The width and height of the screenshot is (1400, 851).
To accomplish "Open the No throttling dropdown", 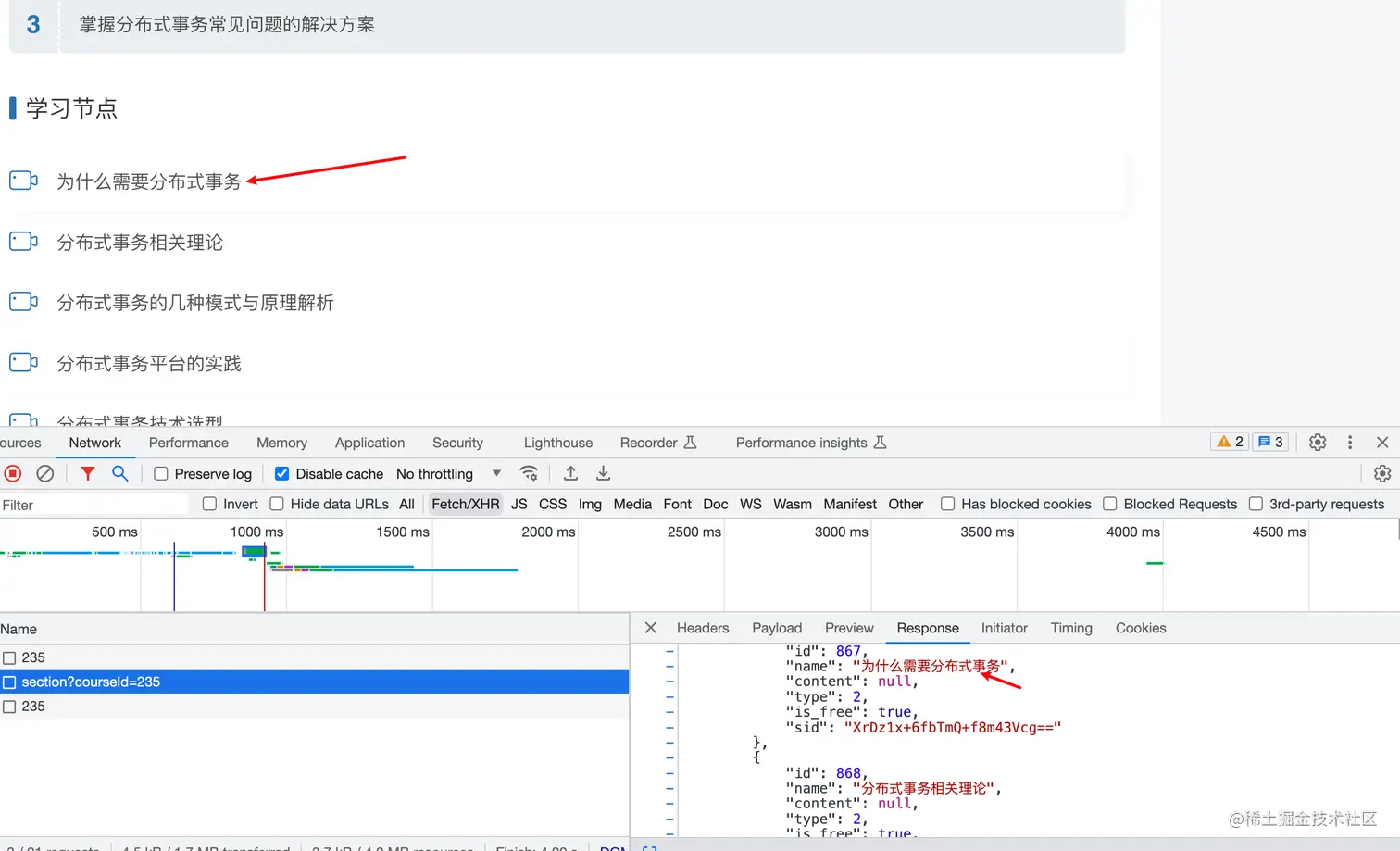I will [448, 474].
